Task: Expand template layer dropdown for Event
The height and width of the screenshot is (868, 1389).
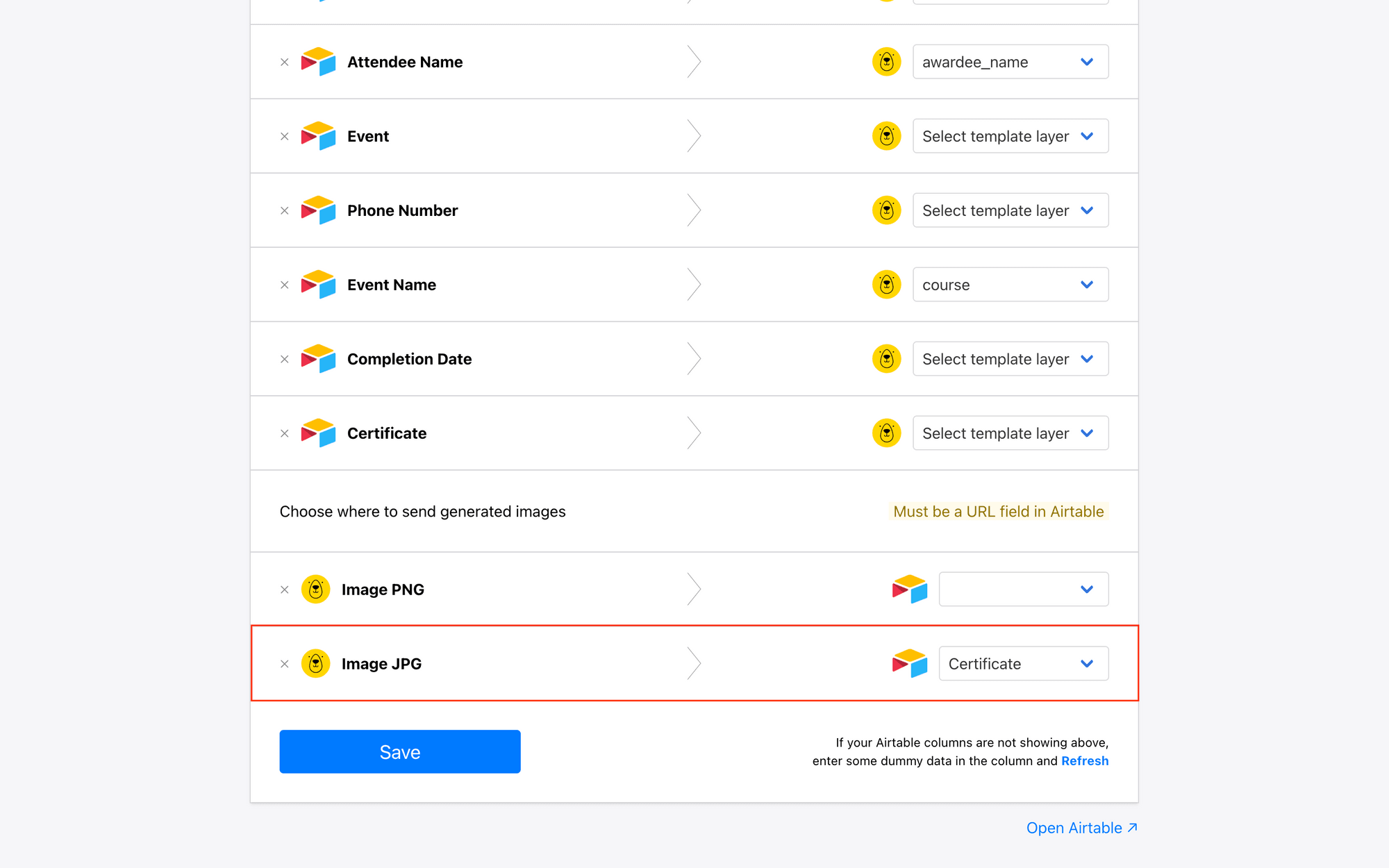Action: click(1010, 136)
